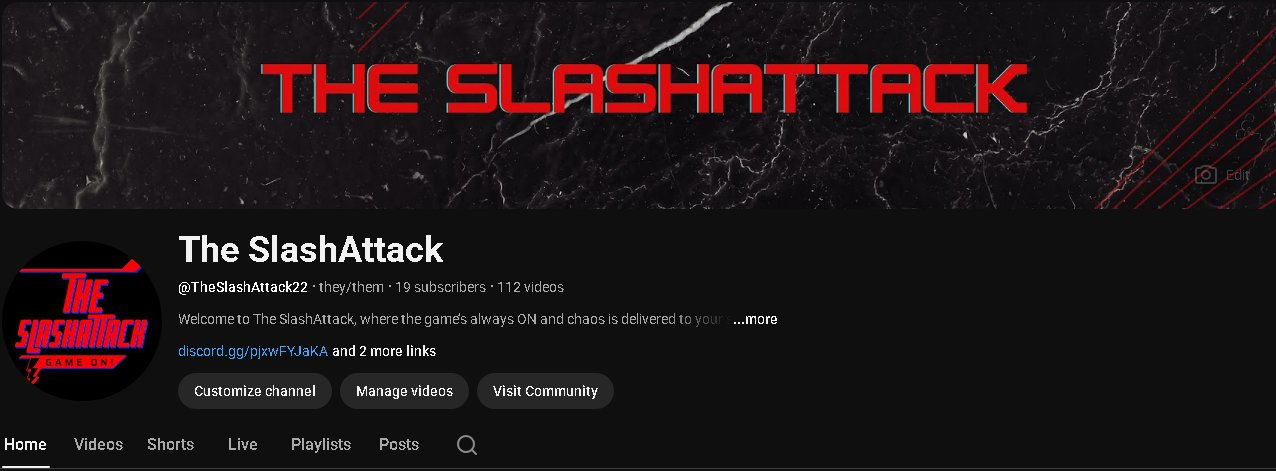This screenshot has height=471, width=1276.
Task: Open Manage videos
Action: (404, 391)
